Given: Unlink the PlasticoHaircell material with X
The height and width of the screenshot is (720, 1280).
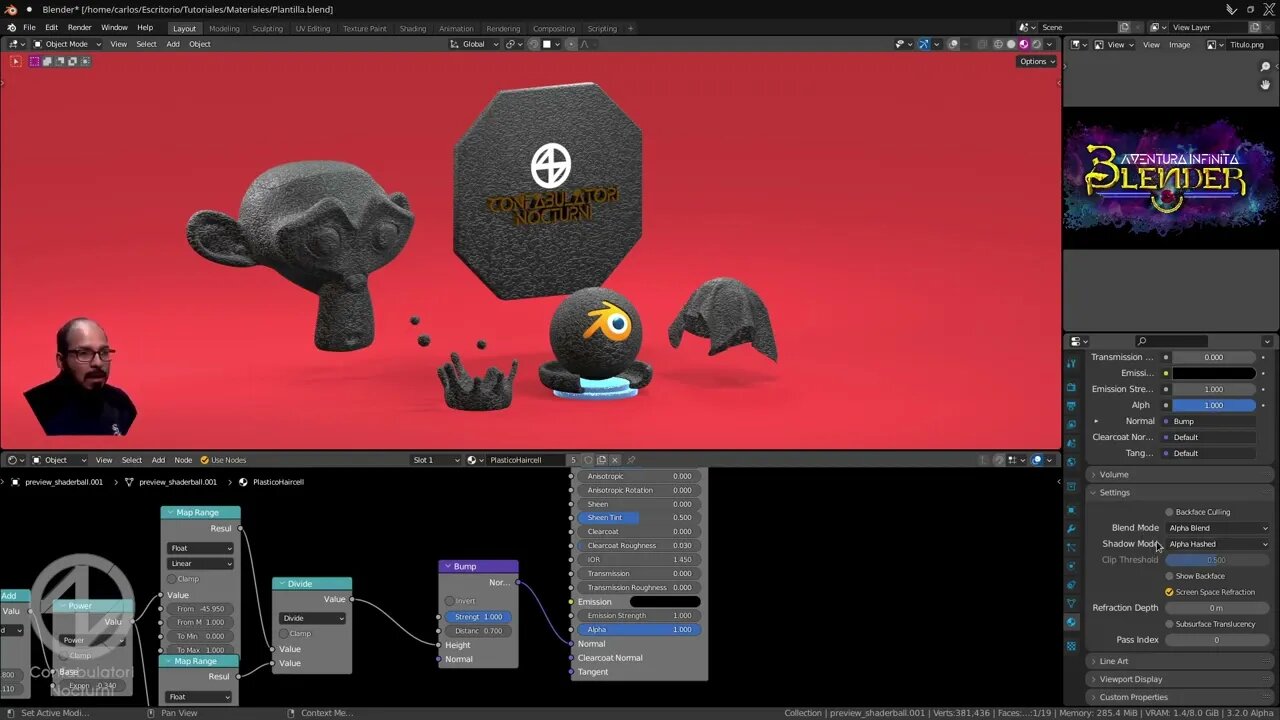Looking at the screenshot, I should point(615,460).
